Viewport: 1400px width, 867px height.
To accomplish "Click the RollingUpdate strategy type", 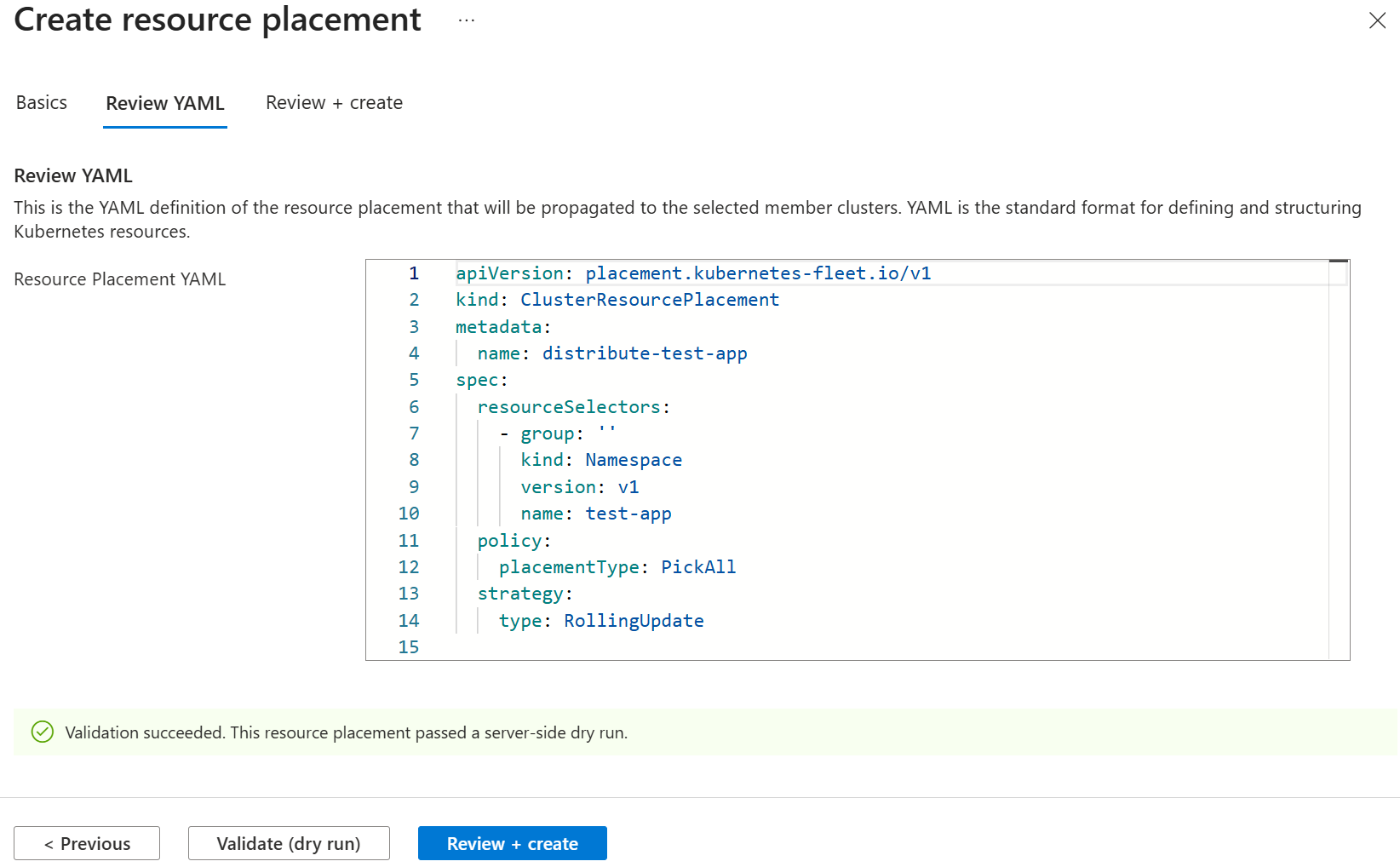I will tap(634, 621).
